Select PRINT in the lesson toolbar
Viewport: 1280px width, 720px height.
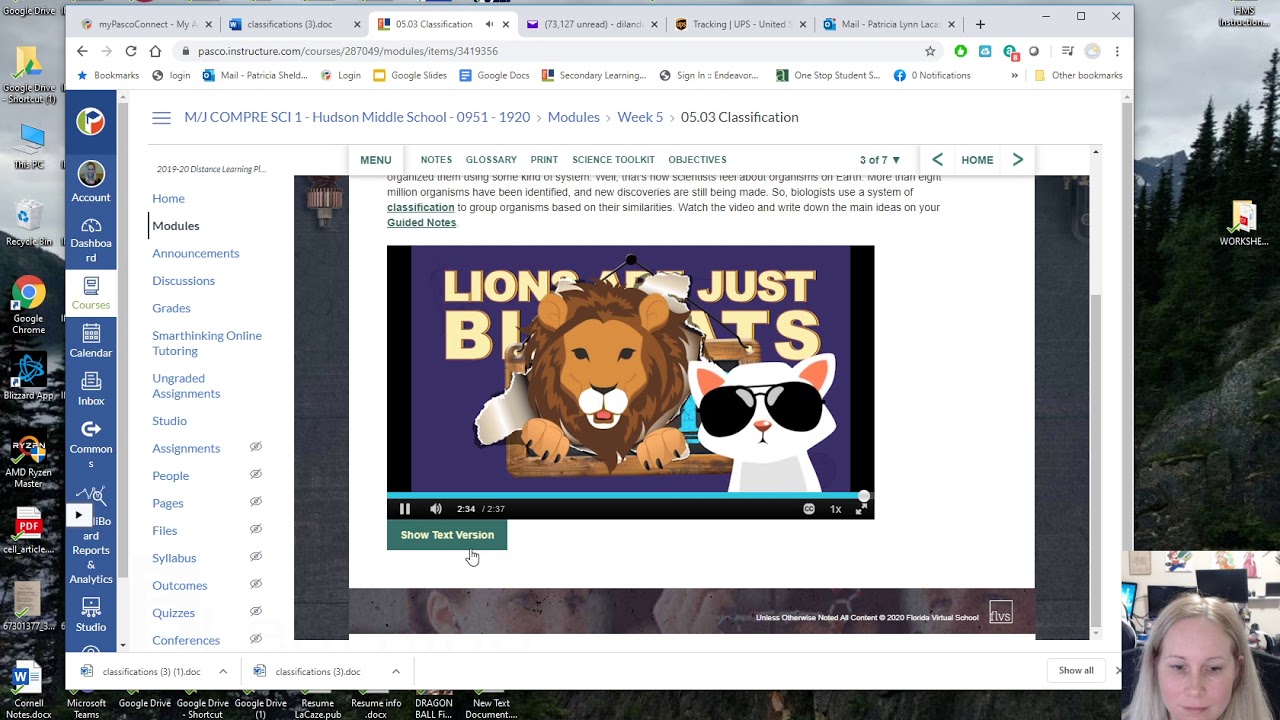coord(544,160)
